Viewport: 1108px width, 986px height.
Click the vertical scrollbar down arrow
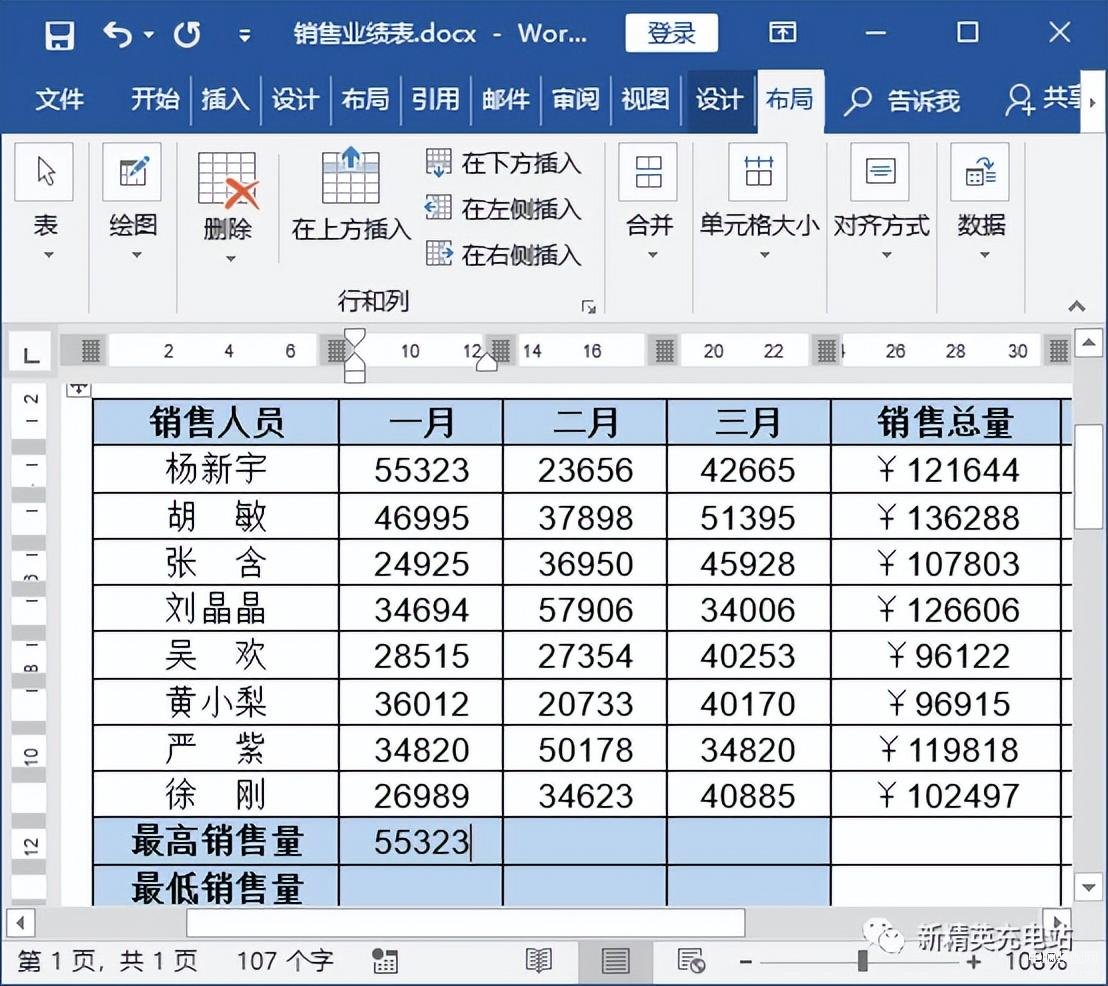[x=1088, y=886]
